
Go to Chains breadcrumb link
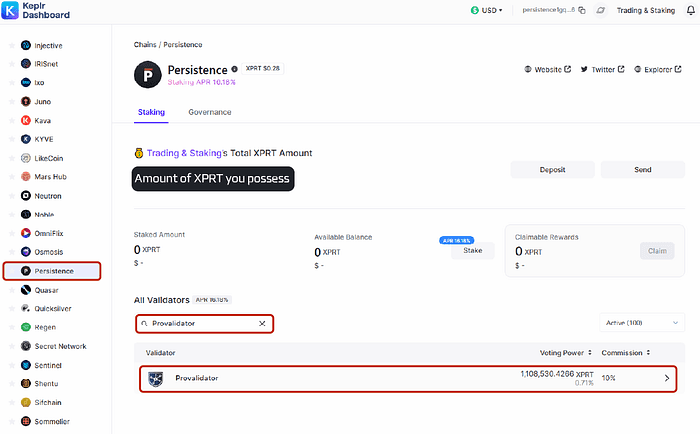(145, 45)
